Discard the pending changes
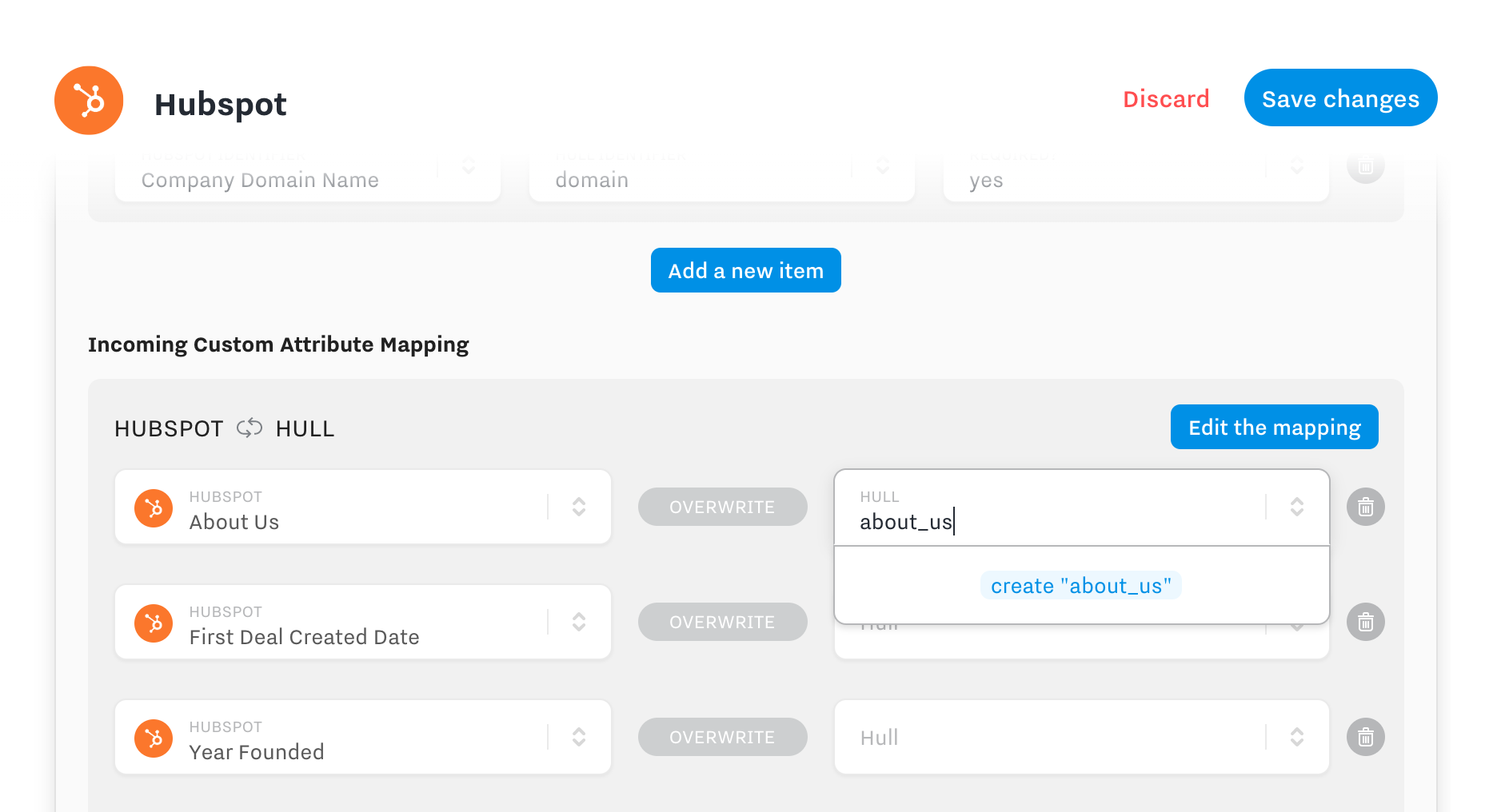The height and width of the screenshot is (812, 1505). coord(1166,99)
